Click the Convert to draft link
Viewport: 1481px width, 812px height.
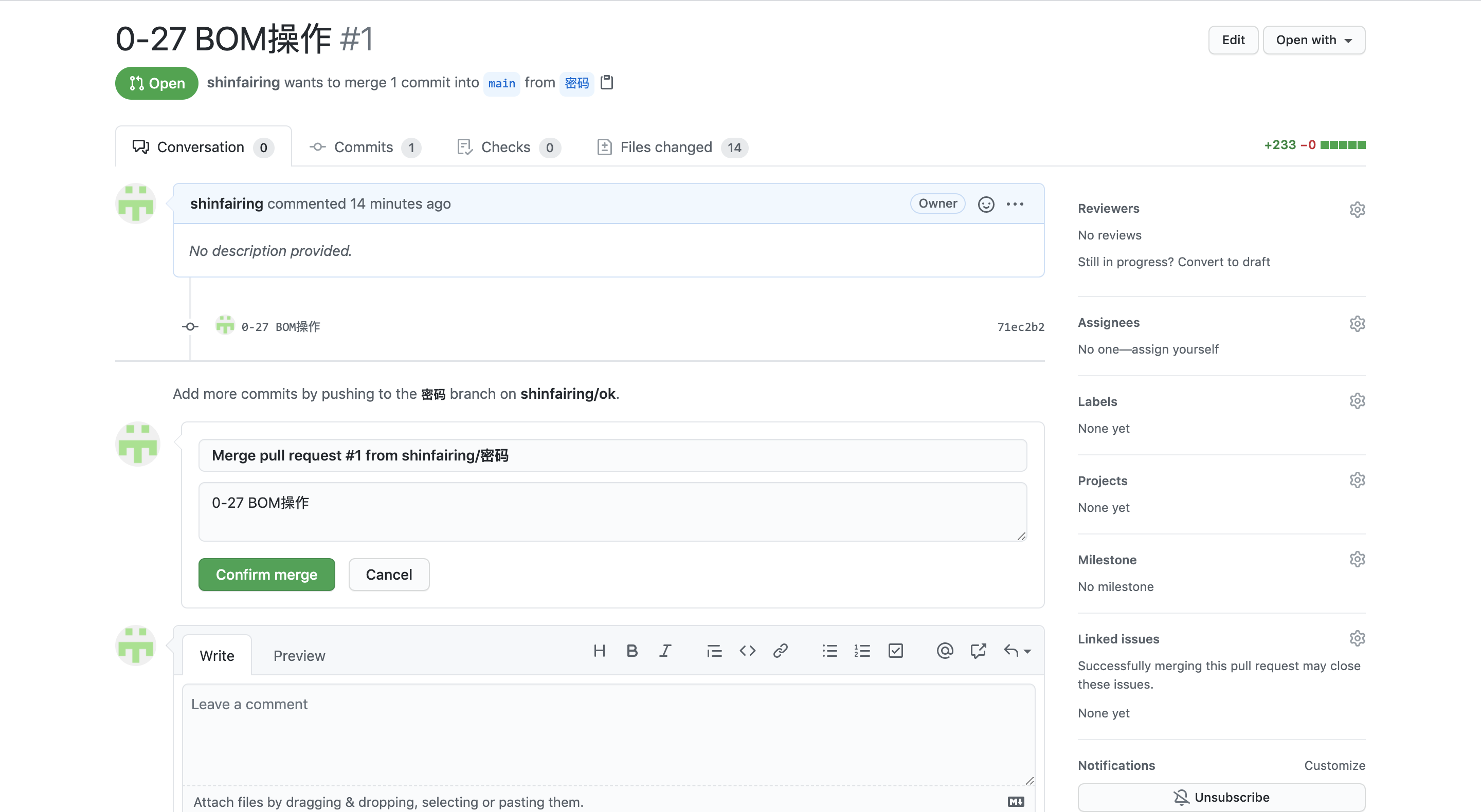[1223, 262]
